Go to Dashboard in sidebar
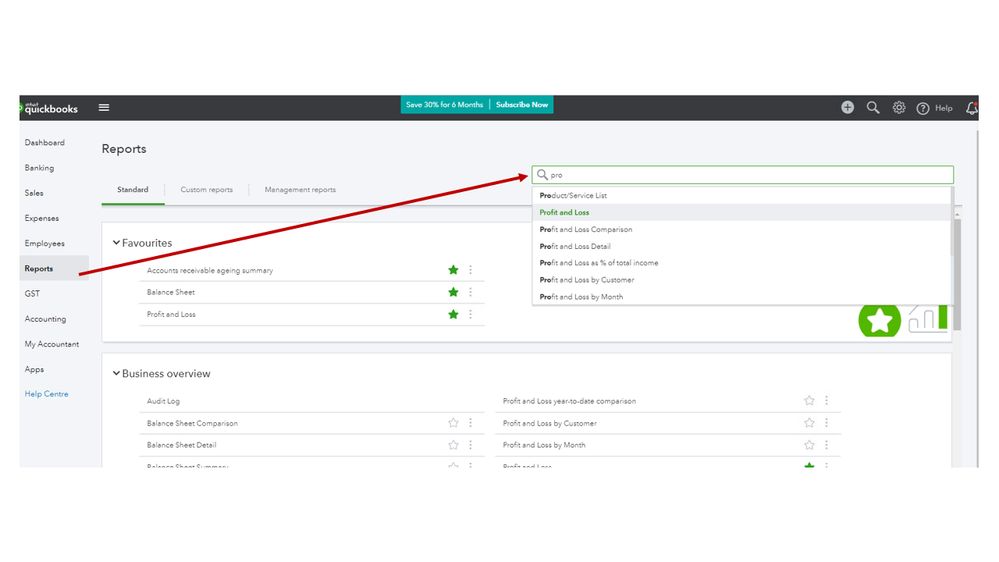 pos(45,143)
